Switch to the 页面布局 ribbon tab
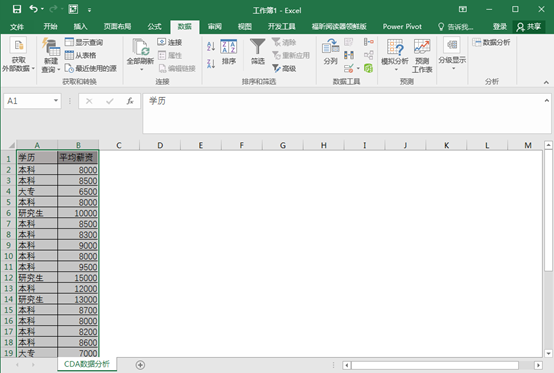Screen dimensions: 554x373 coord(117,26)
